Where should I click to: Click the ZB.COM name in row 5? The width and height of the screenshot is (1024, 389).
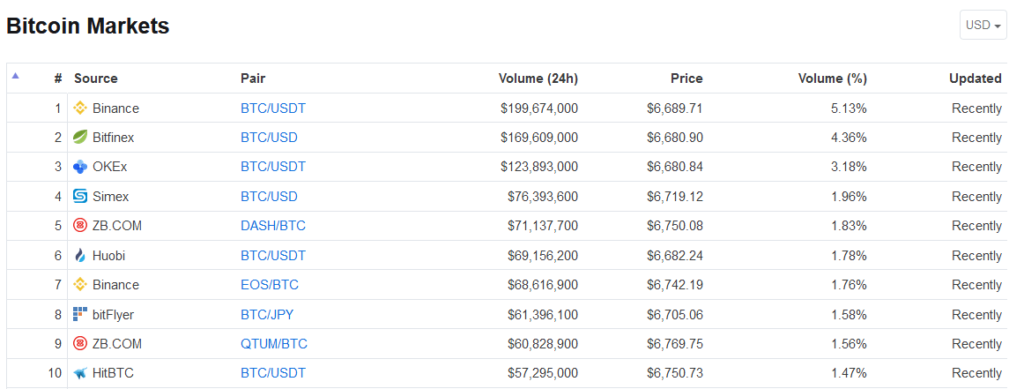[117, 226]
